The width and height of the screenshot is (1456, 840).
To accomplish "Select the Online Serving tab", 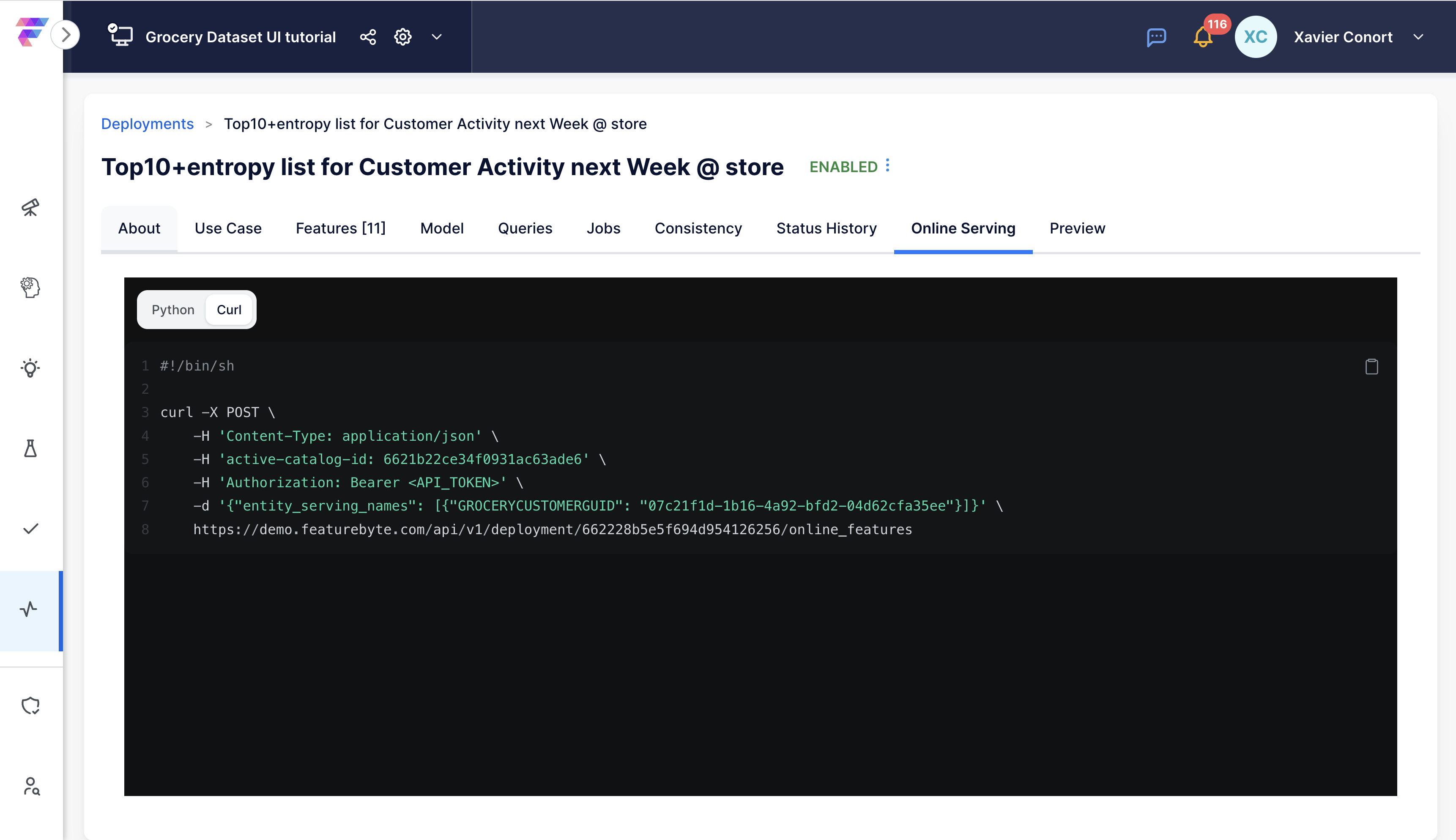I will click(x=963, y=228).
